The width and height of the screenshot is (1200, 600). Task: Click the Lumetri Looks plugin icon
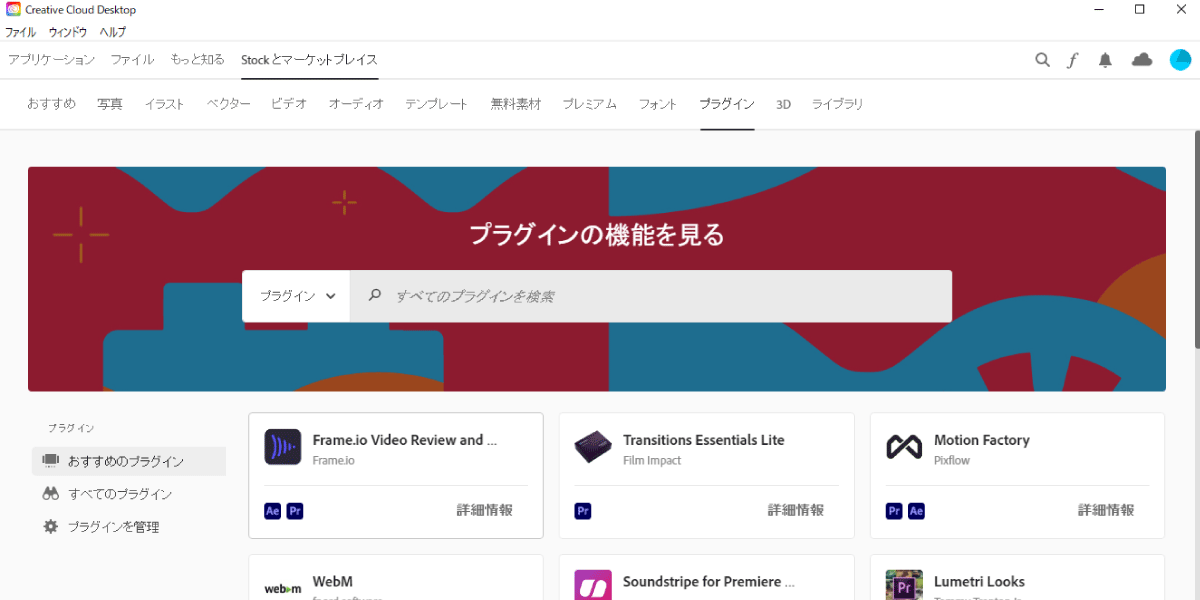pyautogui.click(x=904, y=585)
